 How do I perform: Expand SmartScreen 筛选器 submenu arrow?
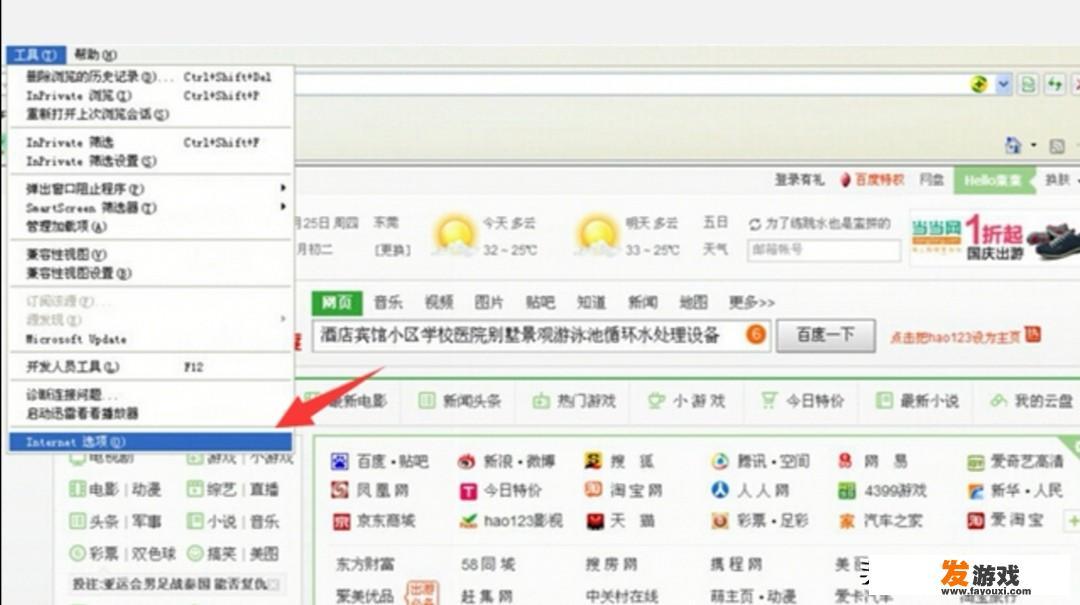click(x=282, y=207)
